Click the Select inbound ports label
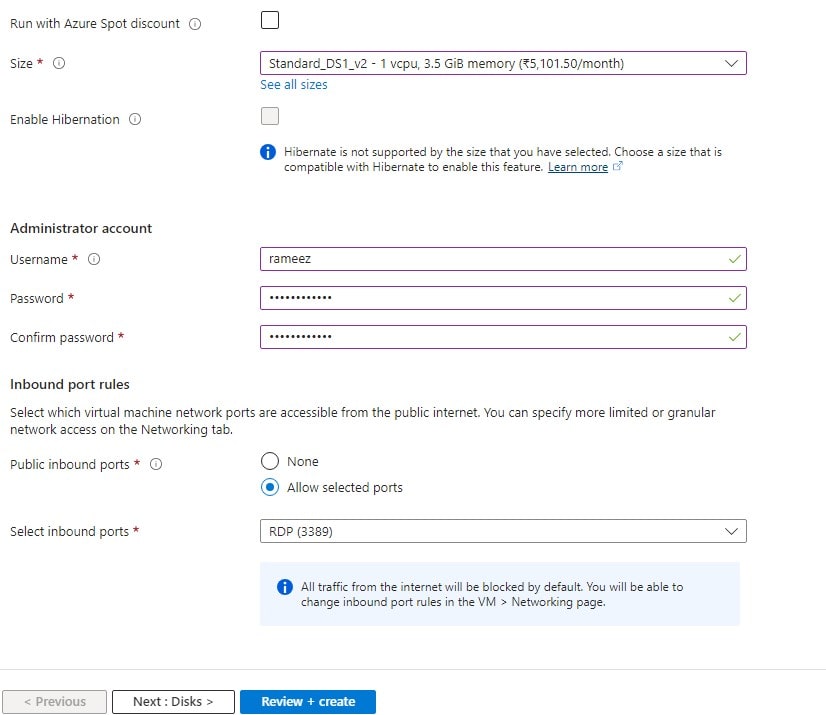This screenshot has width=826, height=715. (70, 531)
